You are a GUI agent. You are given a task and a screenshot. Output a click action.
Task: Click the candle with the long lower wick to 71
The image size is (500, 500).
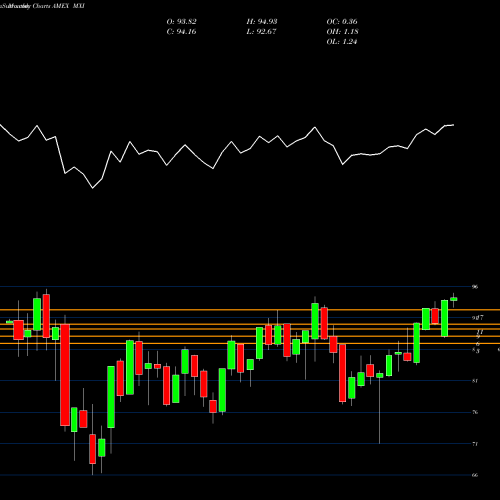click(x=380, y=375)
